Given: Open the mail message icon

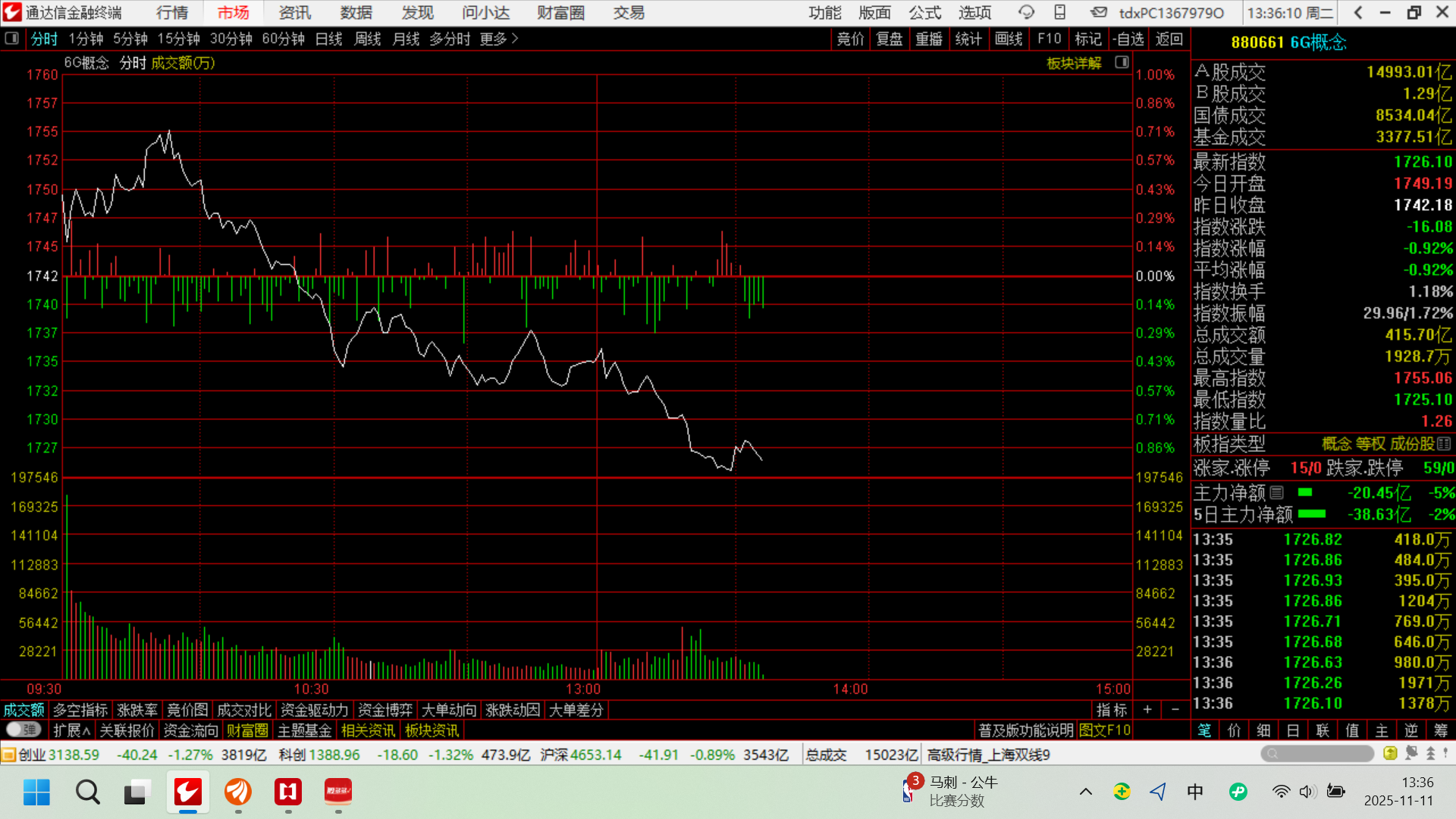Looking at the screenshot, I should [1098, 12].
